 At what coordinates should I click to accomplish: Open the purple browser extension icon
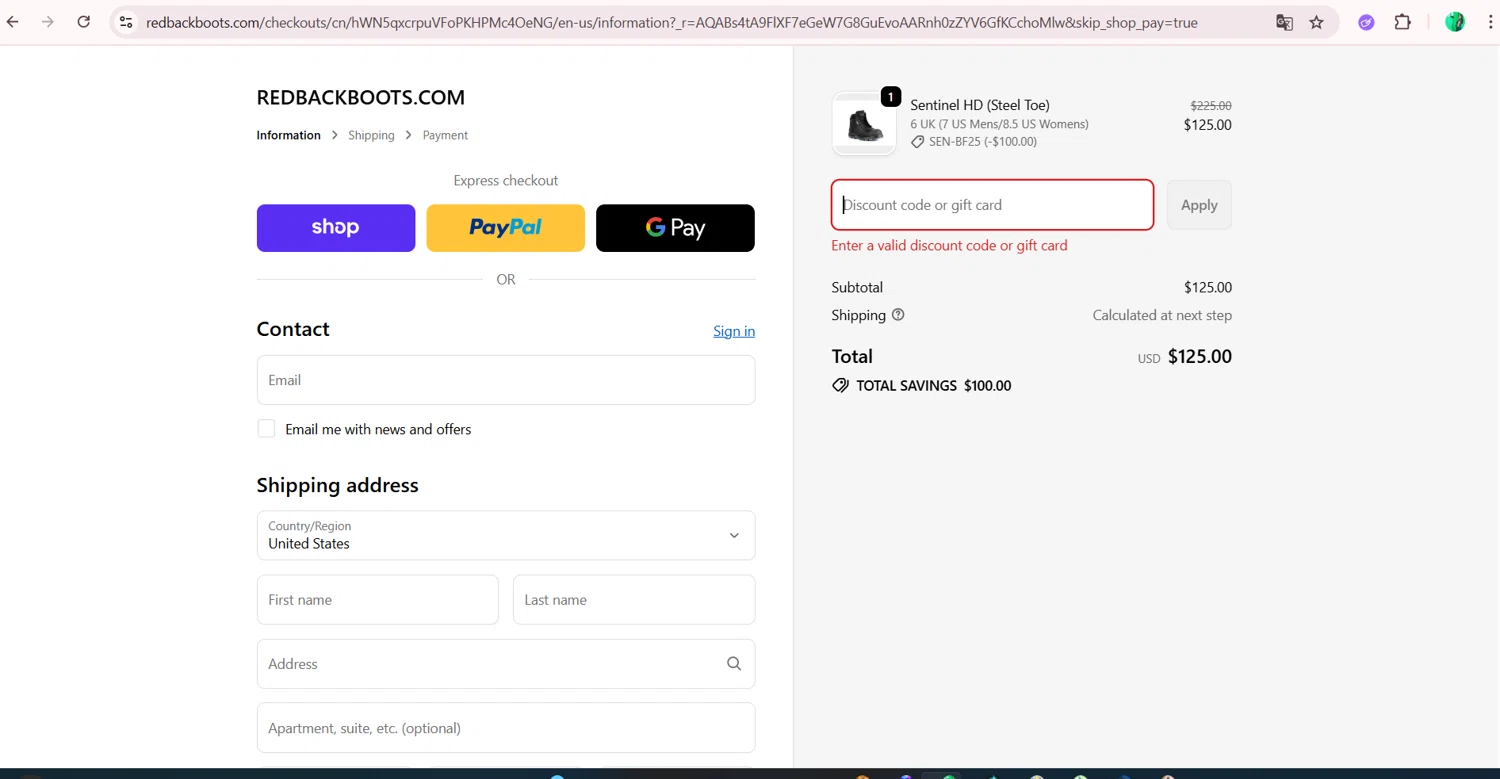pos(1366,22)
